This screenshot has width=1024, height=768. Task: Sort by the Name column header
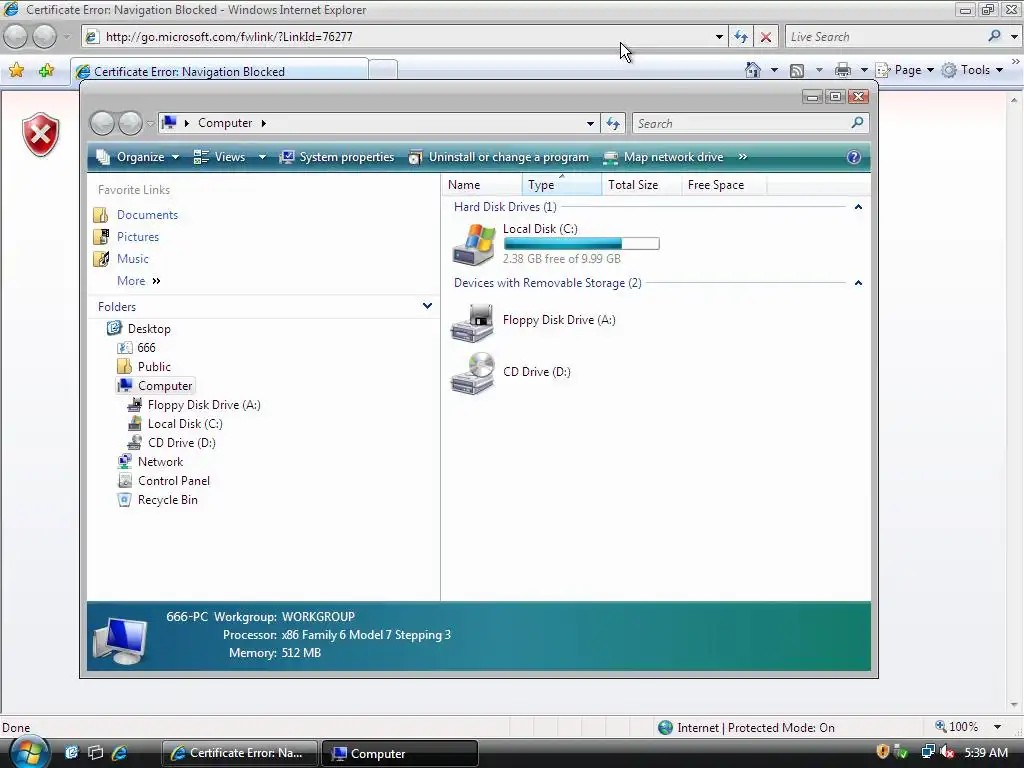[x=482, y=185]
